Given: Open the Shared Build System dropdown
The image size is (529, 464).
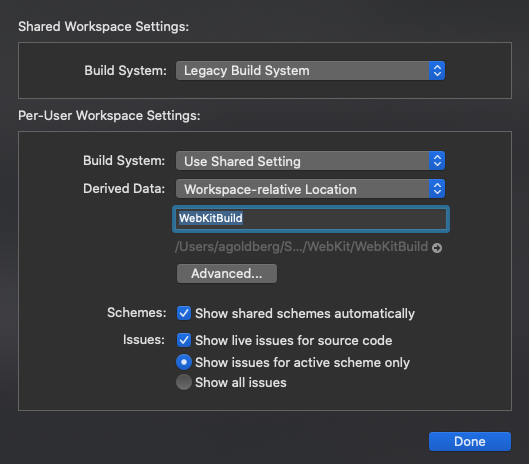Looking at the screenshot, I should point(310,71).
